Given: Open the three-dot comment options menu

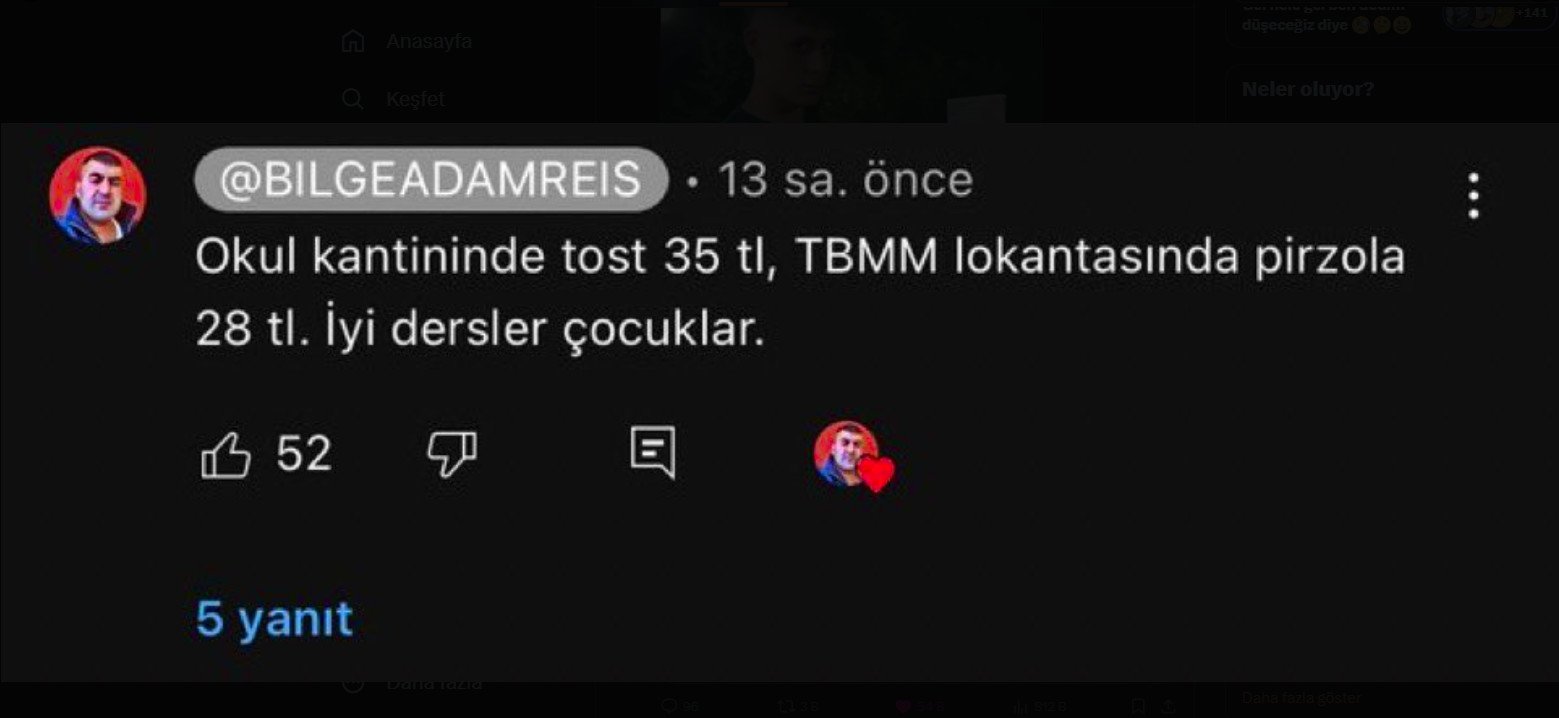Looking at the screenshot, I should click(x=1473, y=196).
